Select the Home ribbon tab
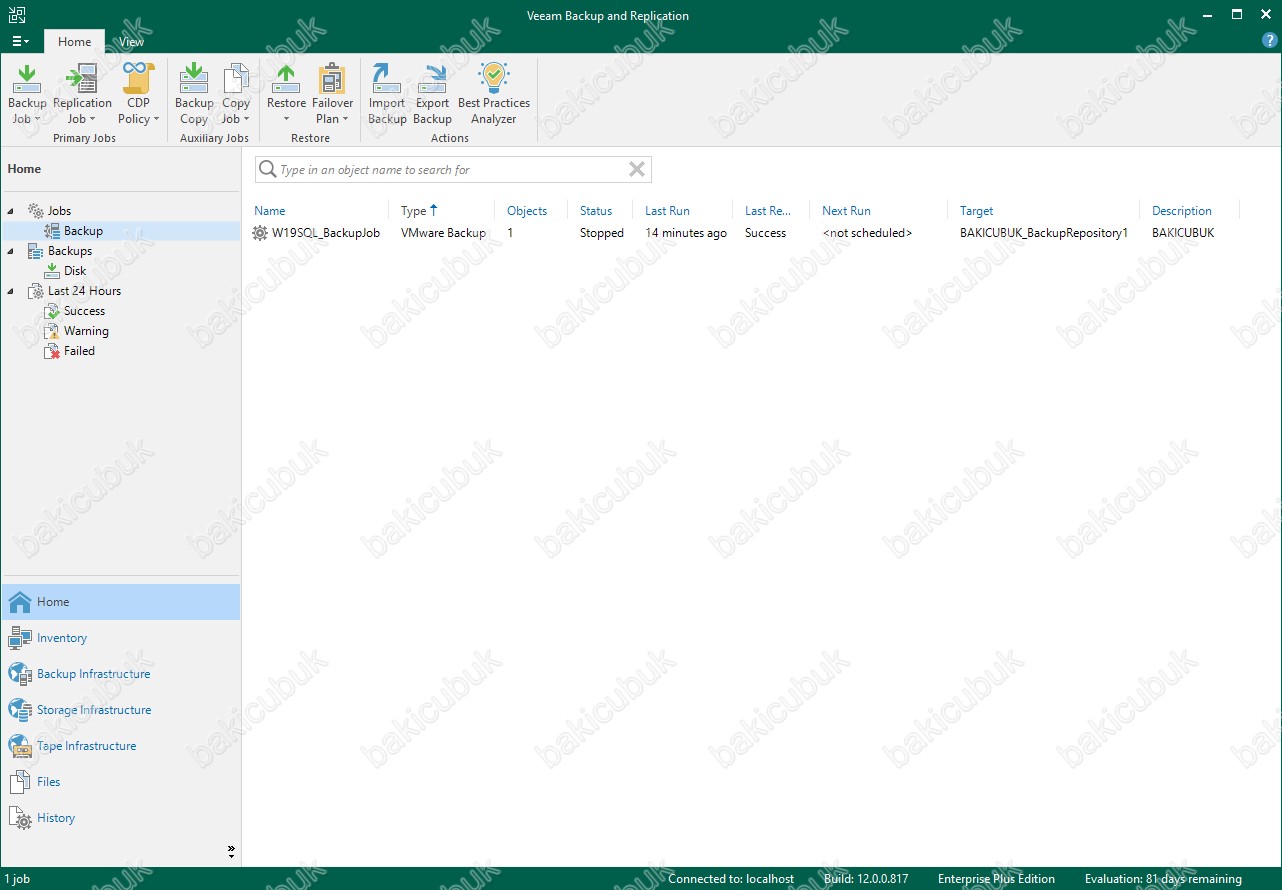 click(74, 42)
